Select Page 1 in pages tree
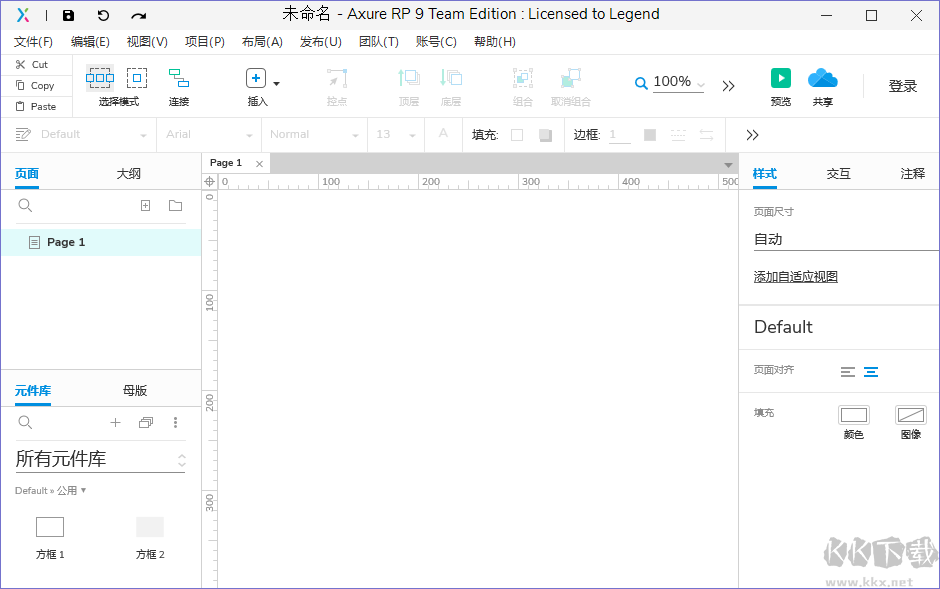940x589 pixels. coord(66,242)
